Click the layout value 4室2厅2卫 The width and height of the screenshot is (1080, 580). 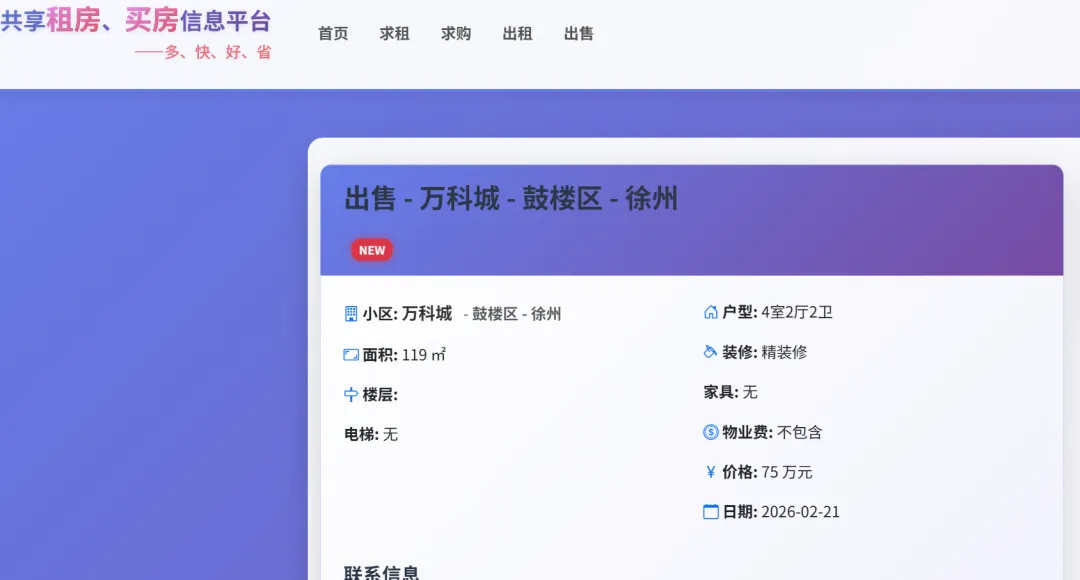pos(797,312)
